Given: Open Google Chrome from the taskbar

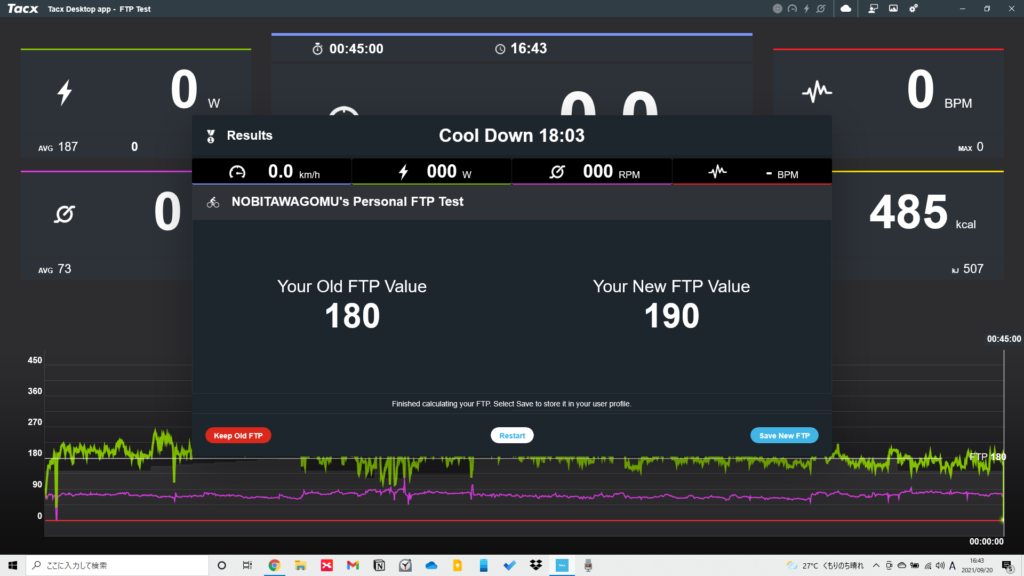Looking at the screenshot, I should [274, 565].
